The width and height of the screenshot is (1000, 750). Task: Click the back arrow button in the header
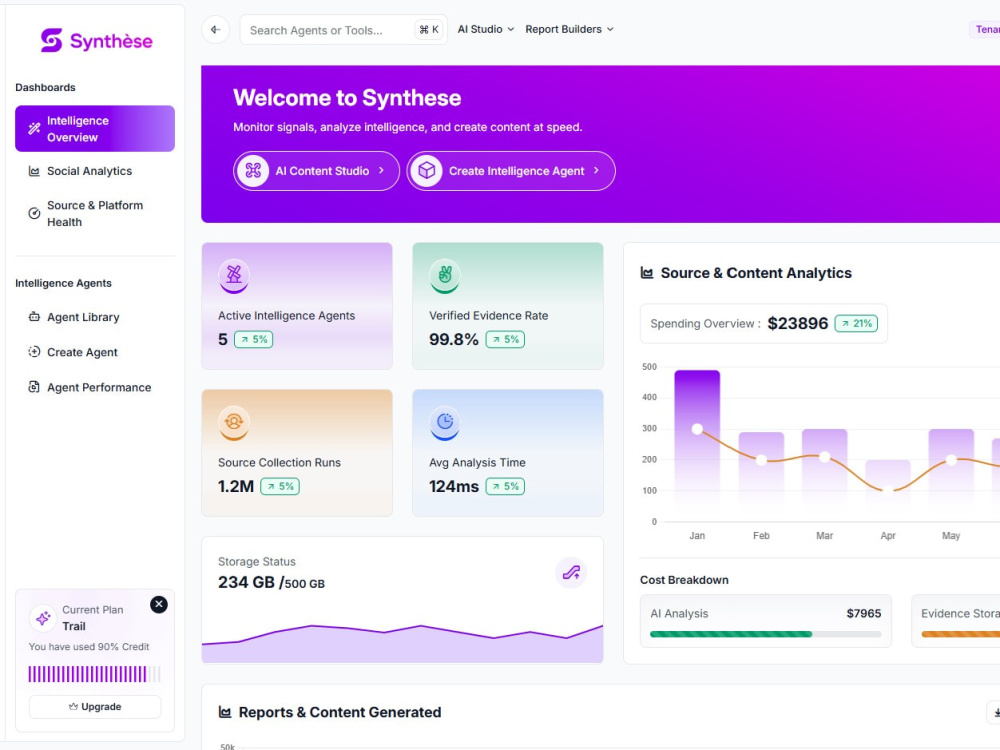(x=216, y=29)
